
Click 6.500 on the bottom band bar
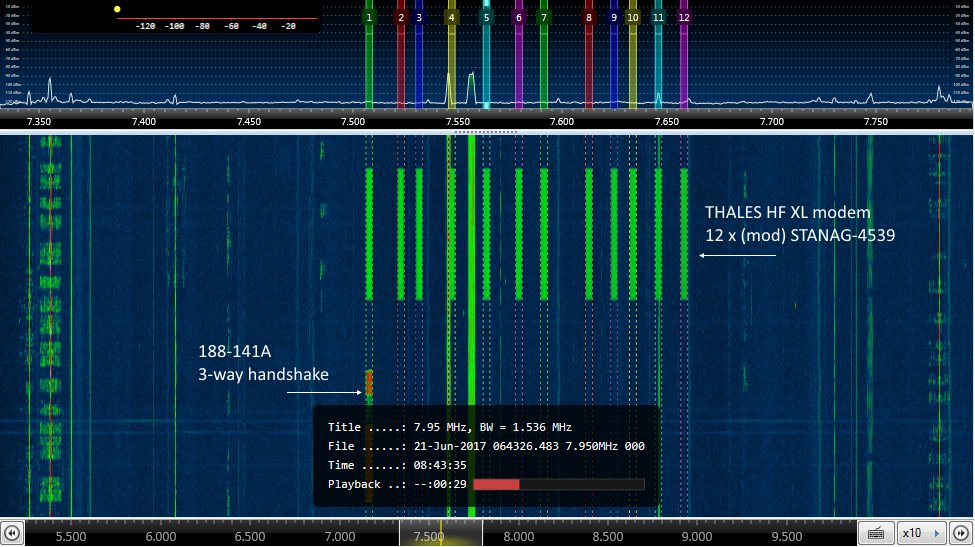(250, 536)
